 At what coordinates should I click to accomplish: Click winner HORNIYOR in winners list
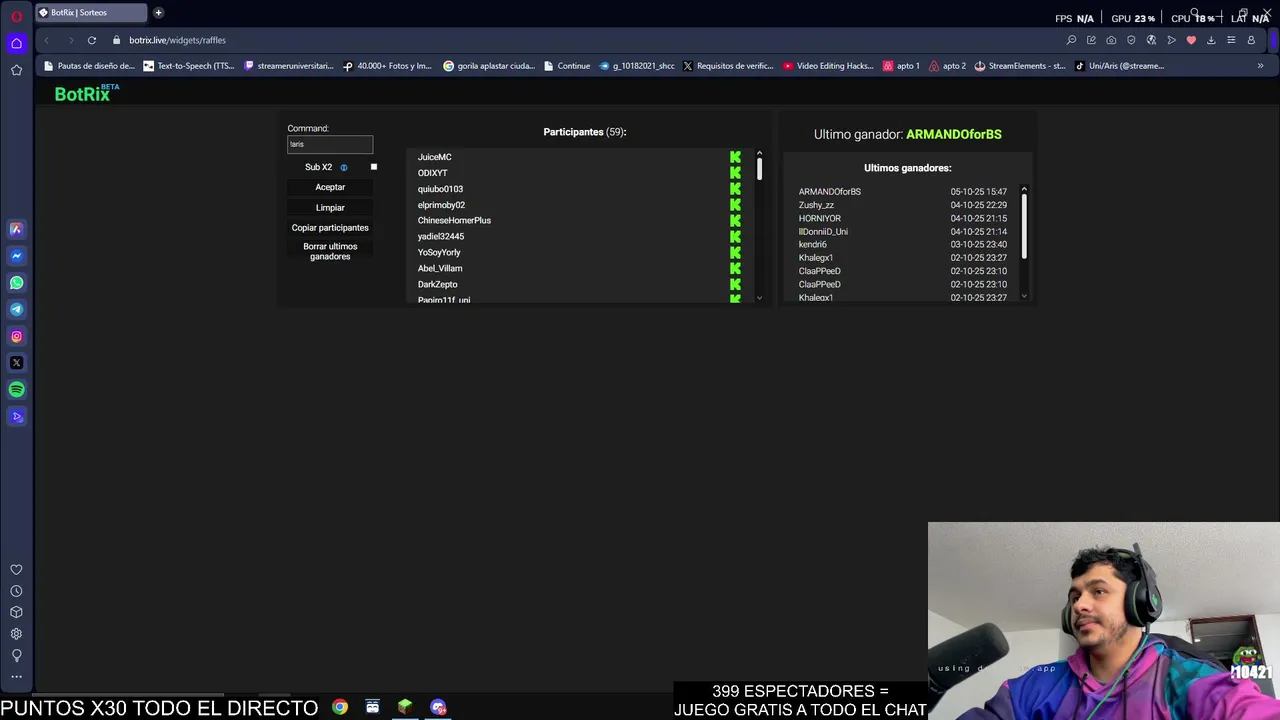(819, 218)
